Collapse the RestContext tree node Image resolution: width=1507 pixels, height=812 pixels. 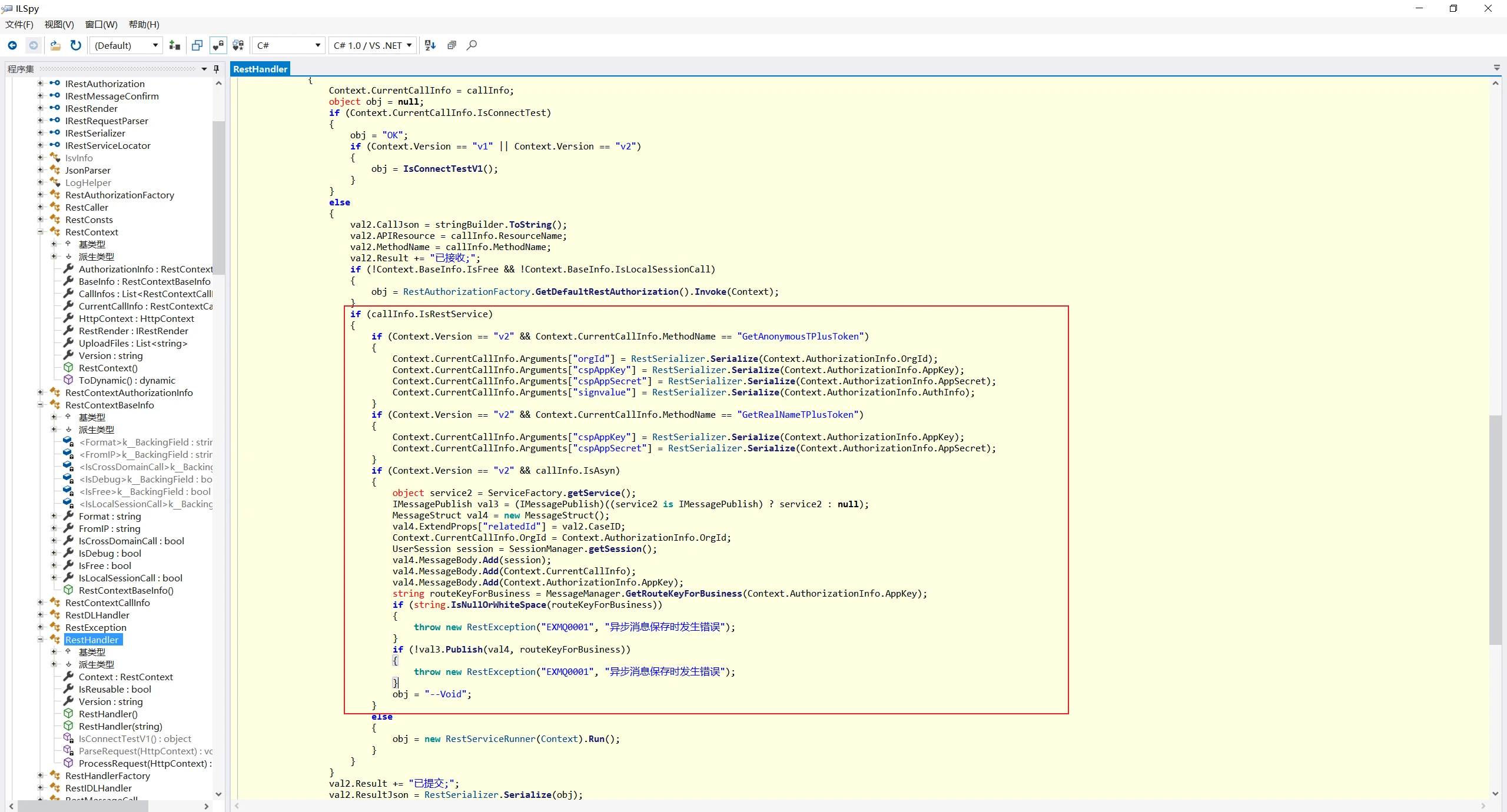pos(41,232)
